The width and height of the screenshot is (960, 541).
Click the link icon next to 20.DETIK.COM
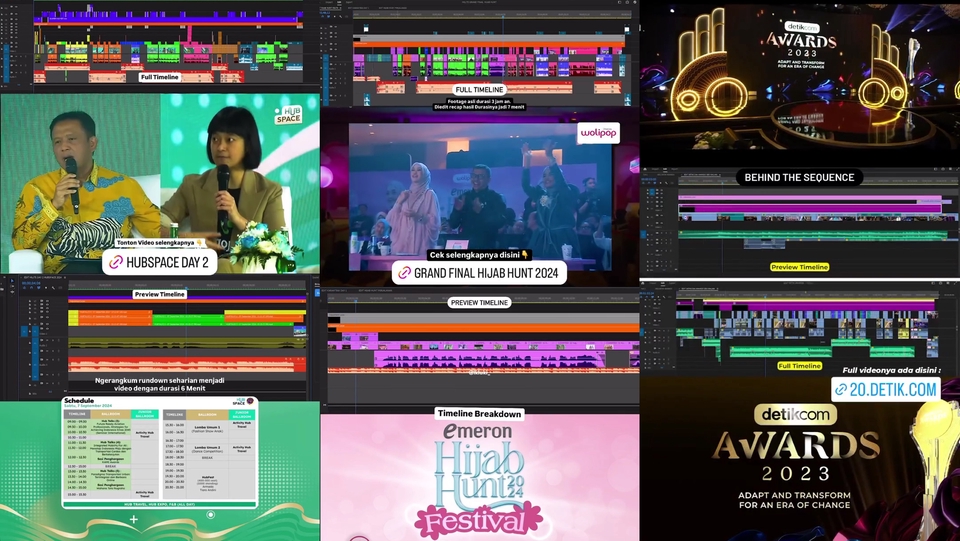coord(842,390)
